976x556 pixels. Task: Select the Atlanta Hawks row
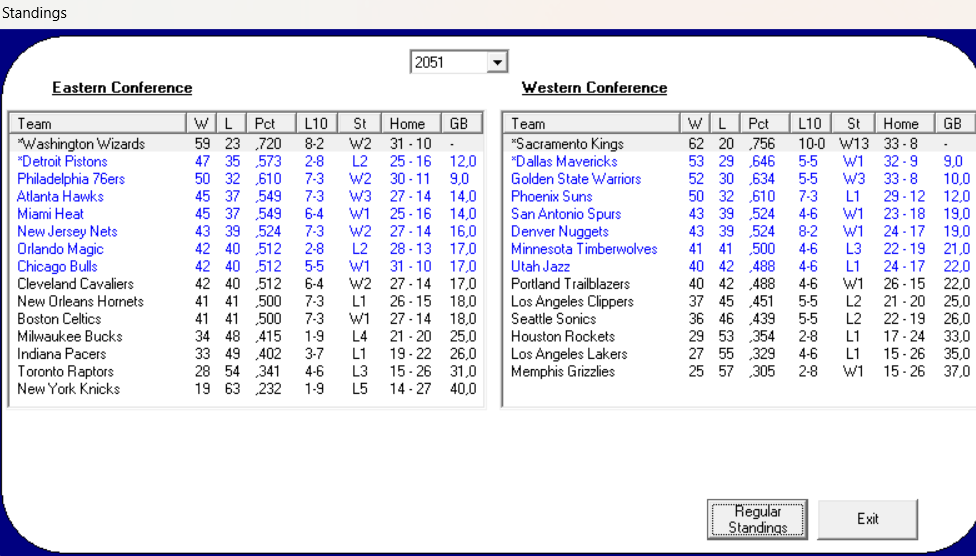(x=246, y=196)
